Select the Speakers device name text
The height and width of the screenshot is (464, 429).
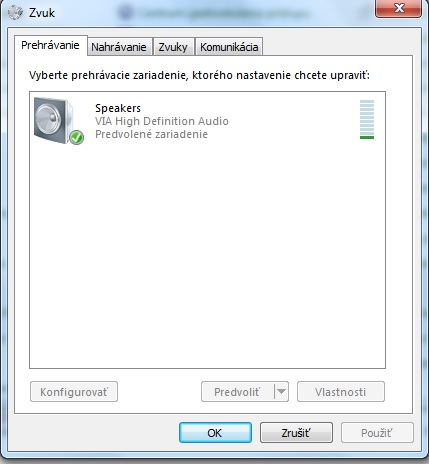(118, 108)
